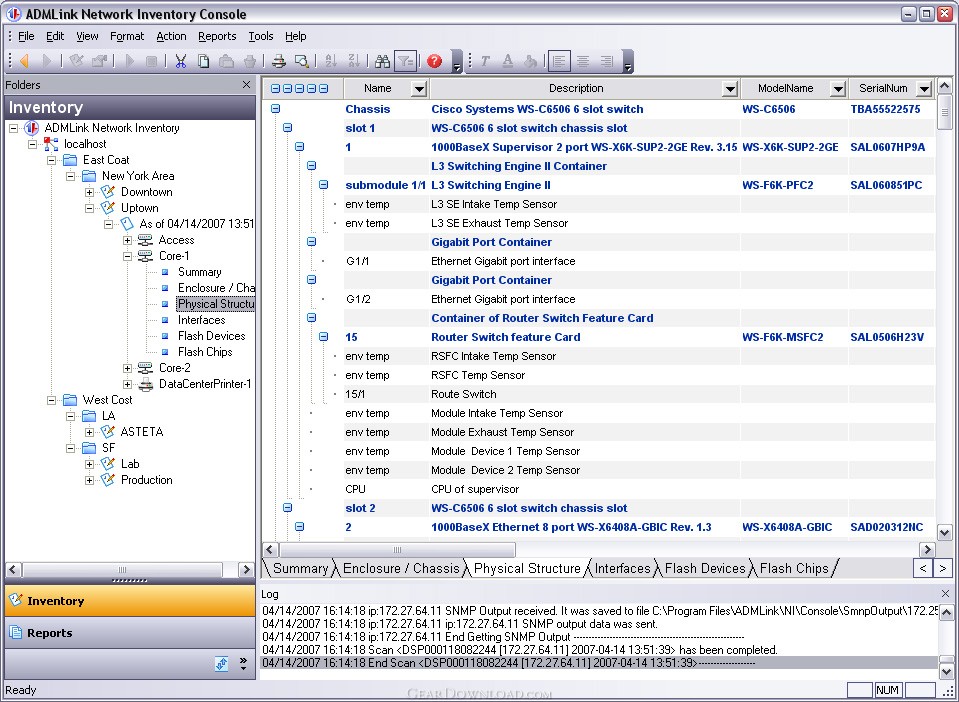Click the paint bucket fill icon
This screenshot has height=702, width=959.
pyautogui.click(x=530, y=61)
